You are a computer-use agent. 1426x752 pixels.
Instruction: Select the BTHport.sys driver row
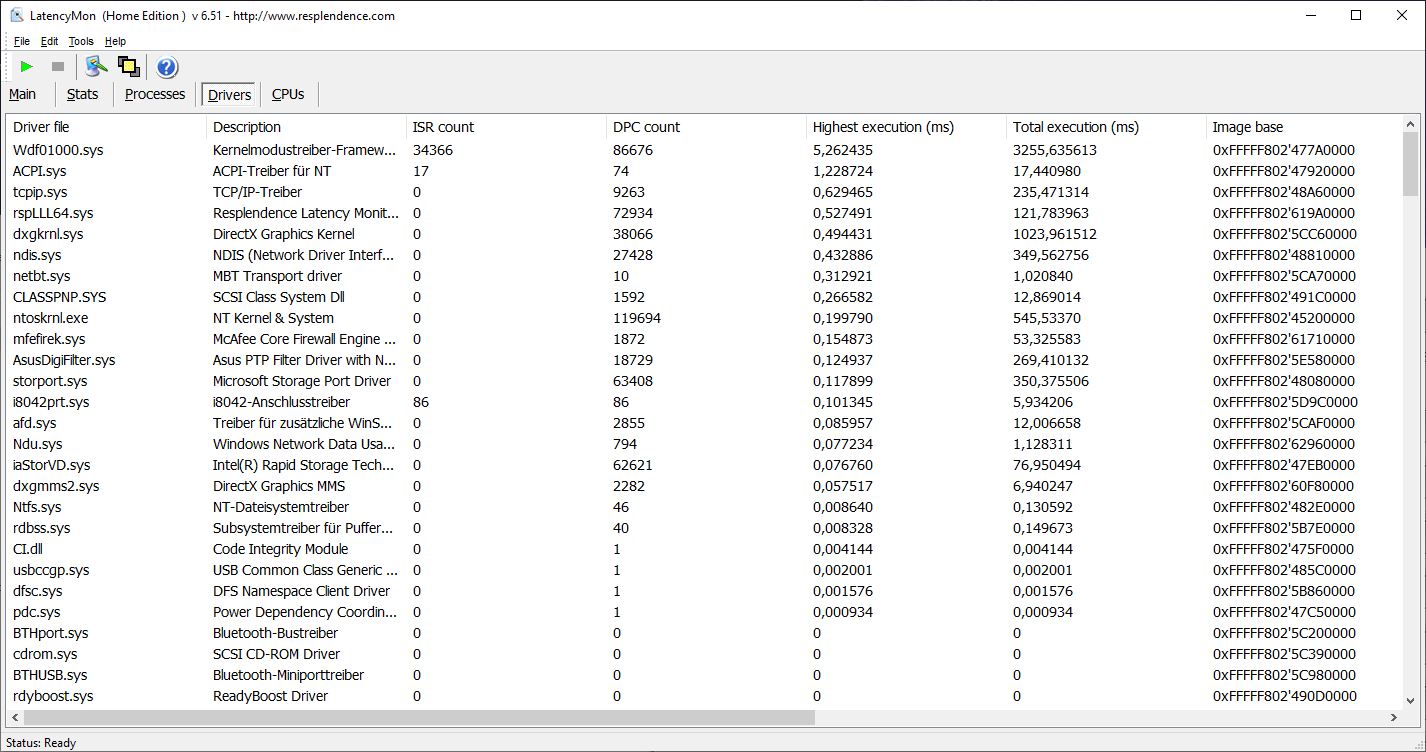pos(704,633)
